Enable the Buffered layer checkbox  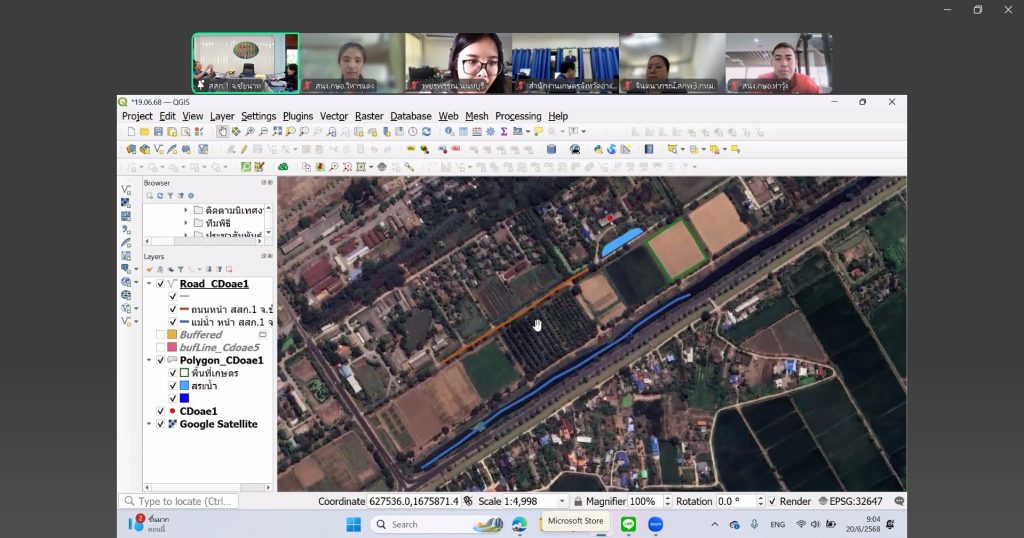click(161, 334)
